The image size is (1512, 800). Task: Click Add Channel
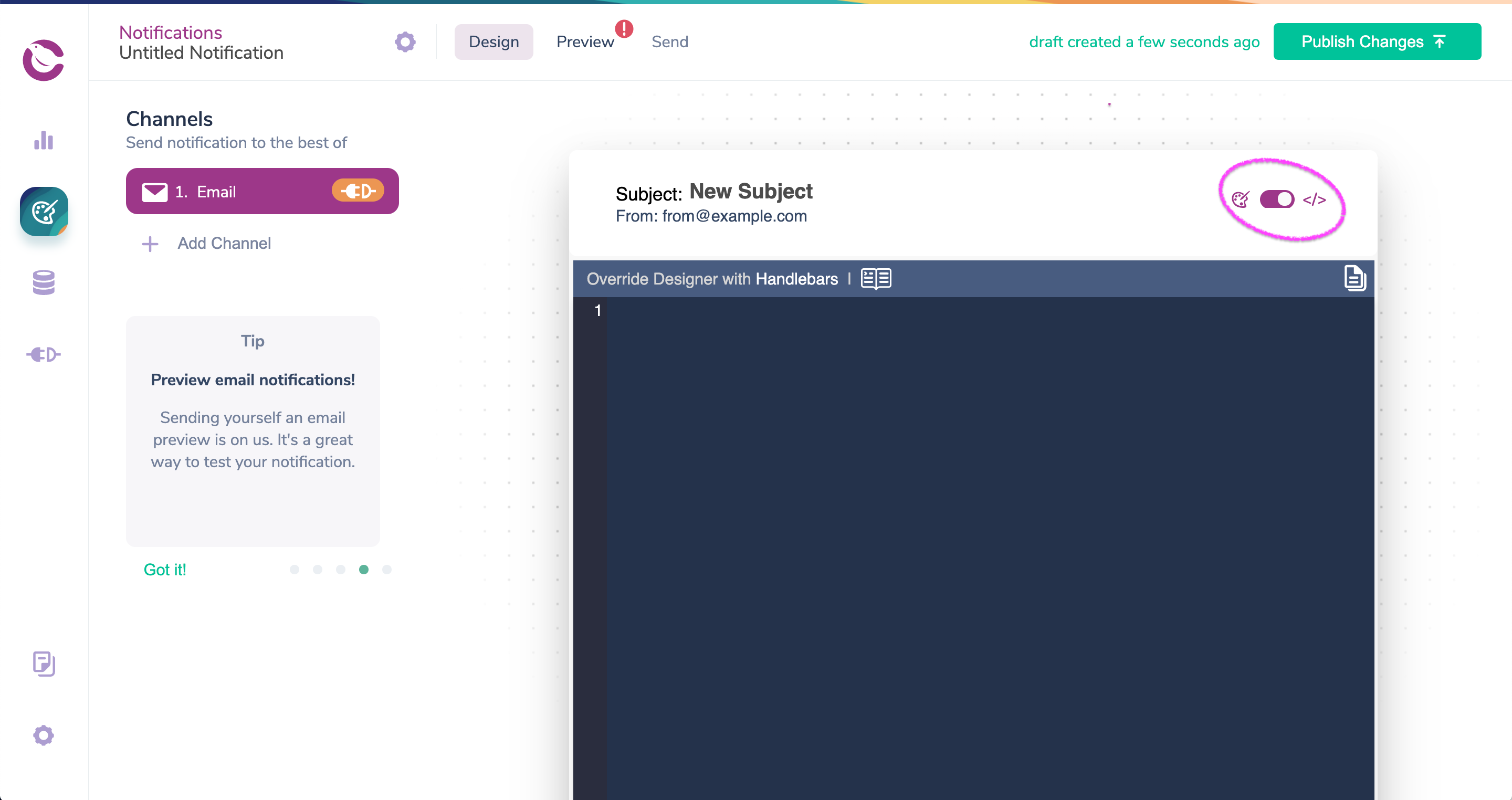224,244
